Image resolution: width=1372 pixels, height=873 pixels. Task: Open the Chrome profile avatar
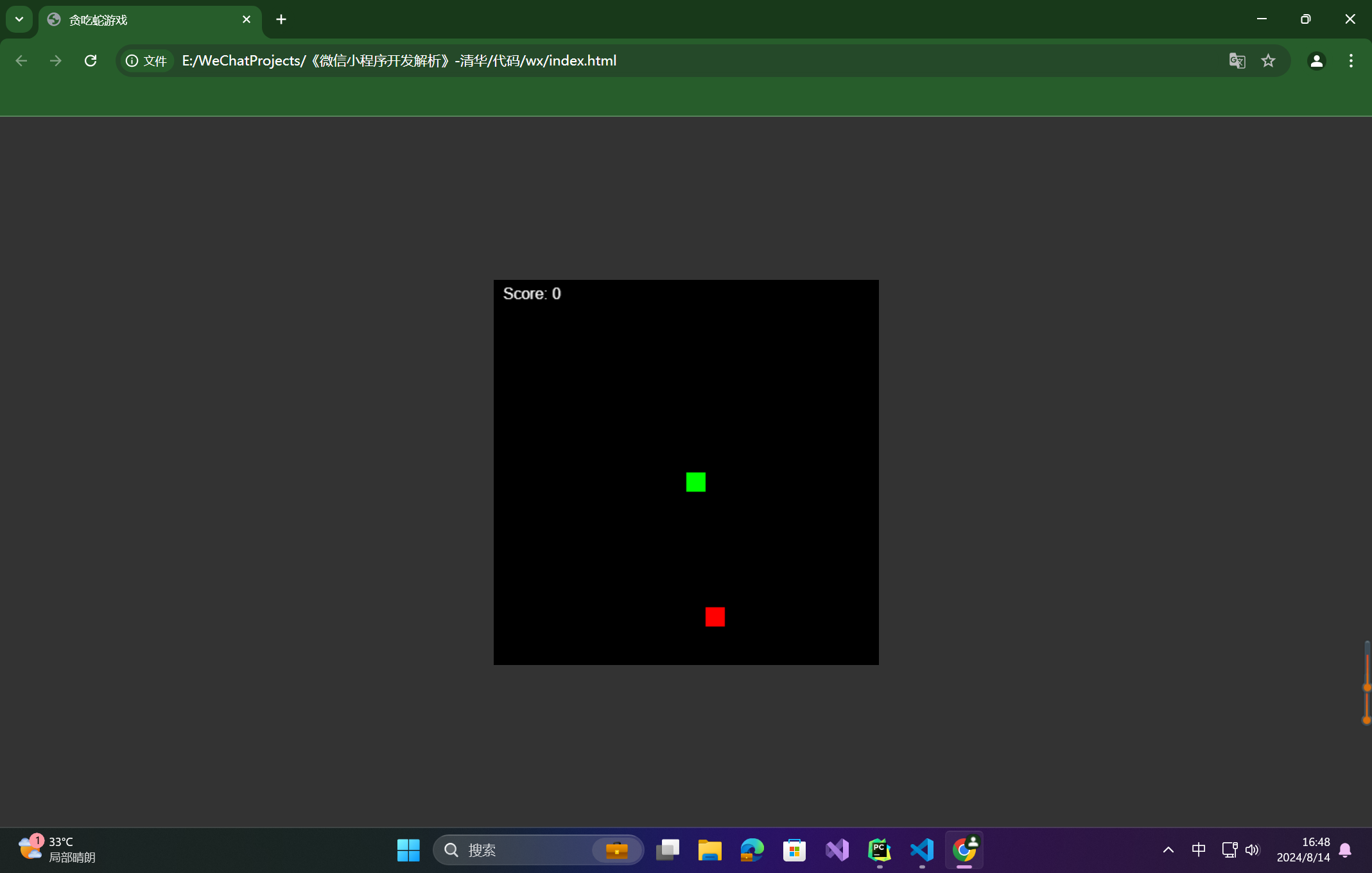pyautogui.click(x=1316, y=60)
